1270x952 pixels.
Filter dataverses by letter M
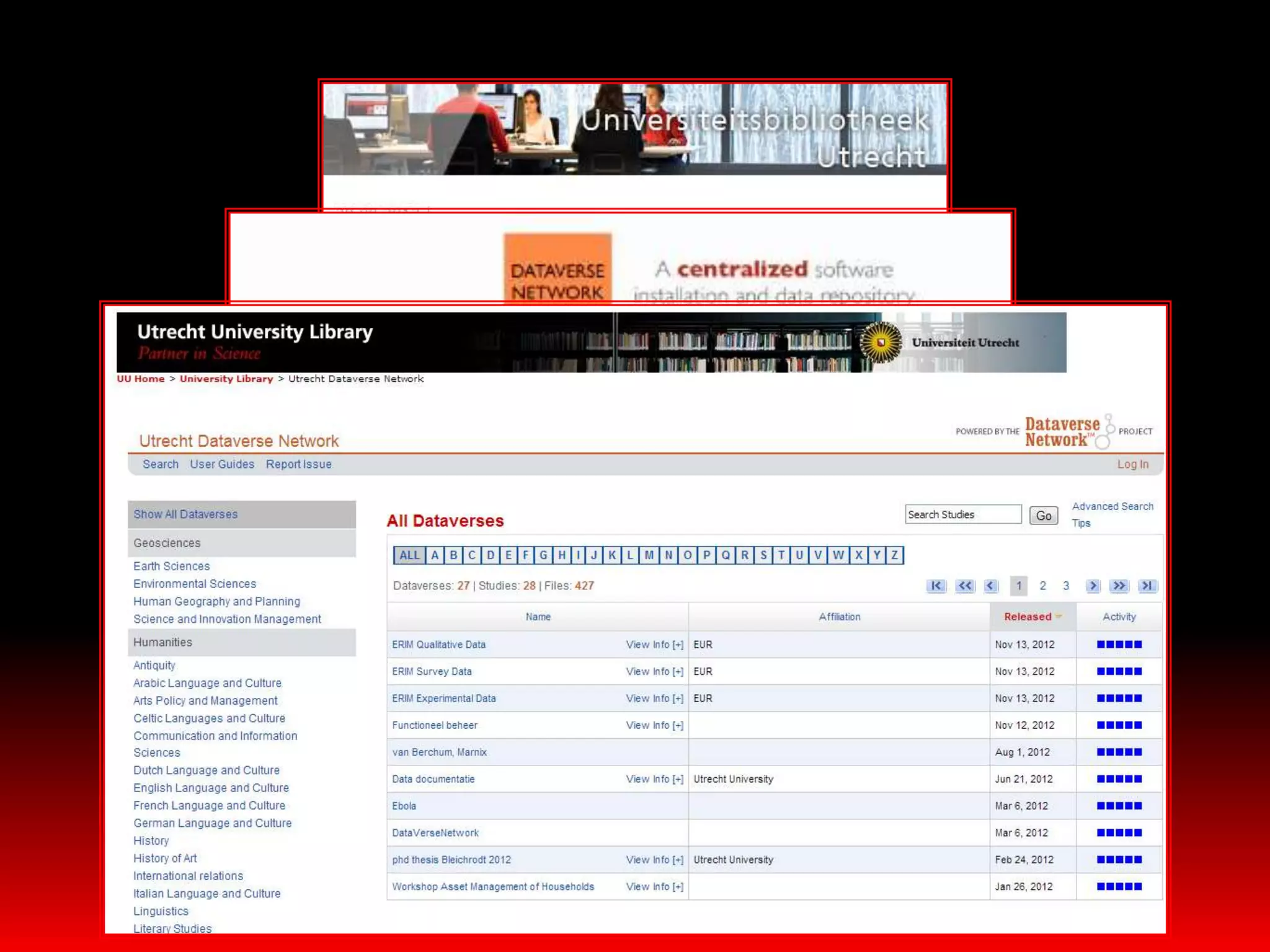[649, 555]
